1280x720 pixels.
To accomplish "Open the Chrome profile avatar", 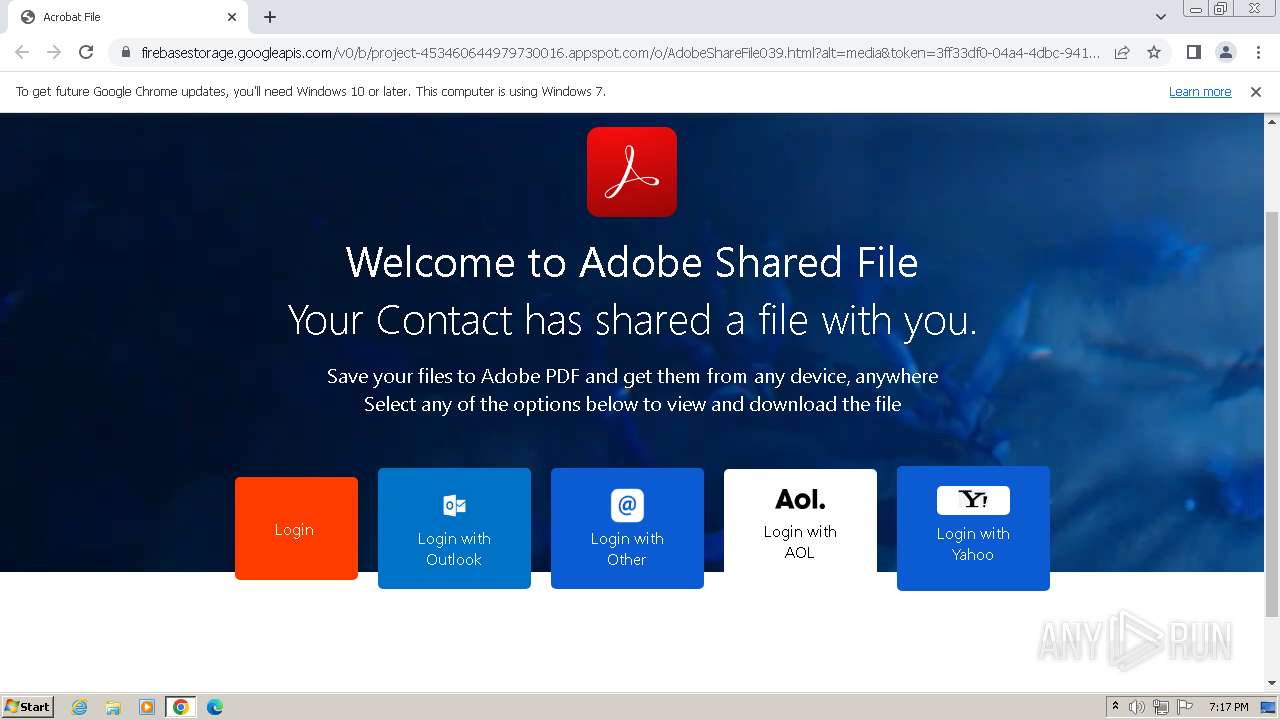I will coord(1225,52).
